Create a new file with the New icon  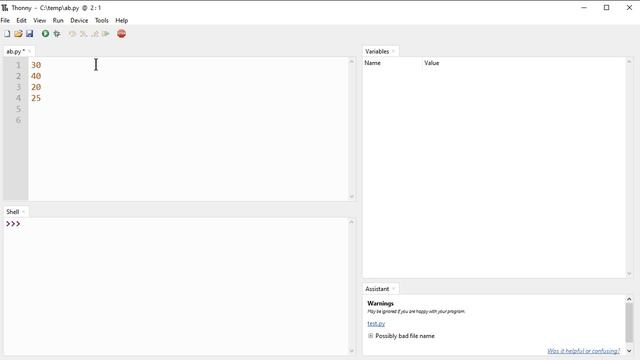pyautogui.click(x=7, y=34)
